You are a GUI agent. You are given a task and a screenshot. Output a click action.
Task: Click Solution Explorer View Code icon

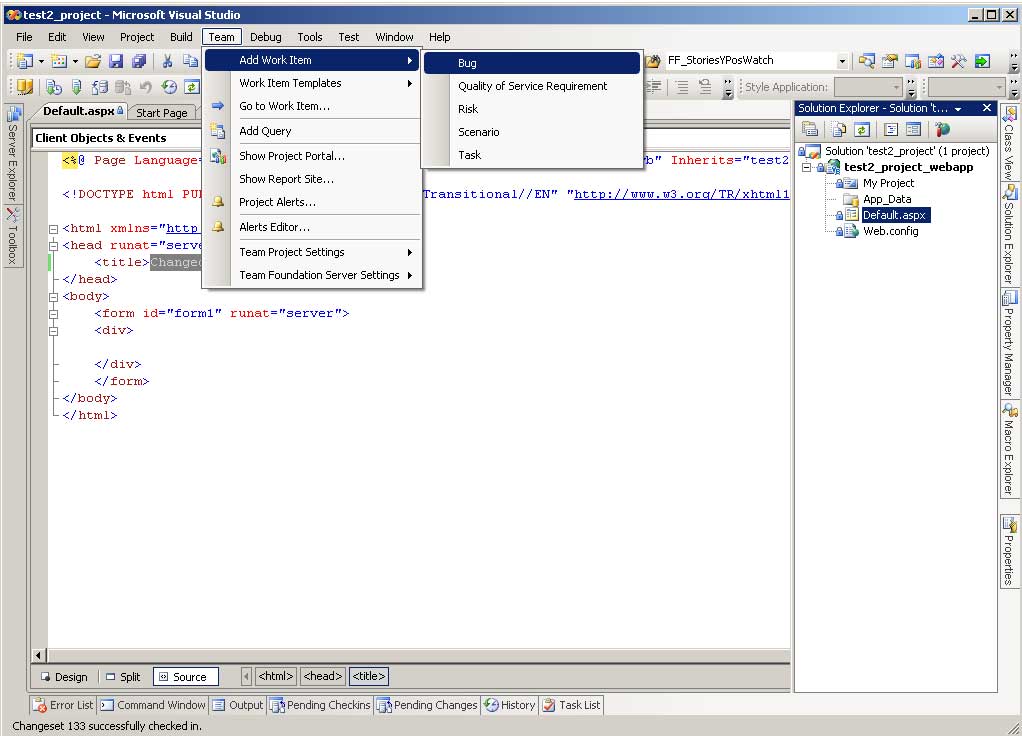pos(891,129)
